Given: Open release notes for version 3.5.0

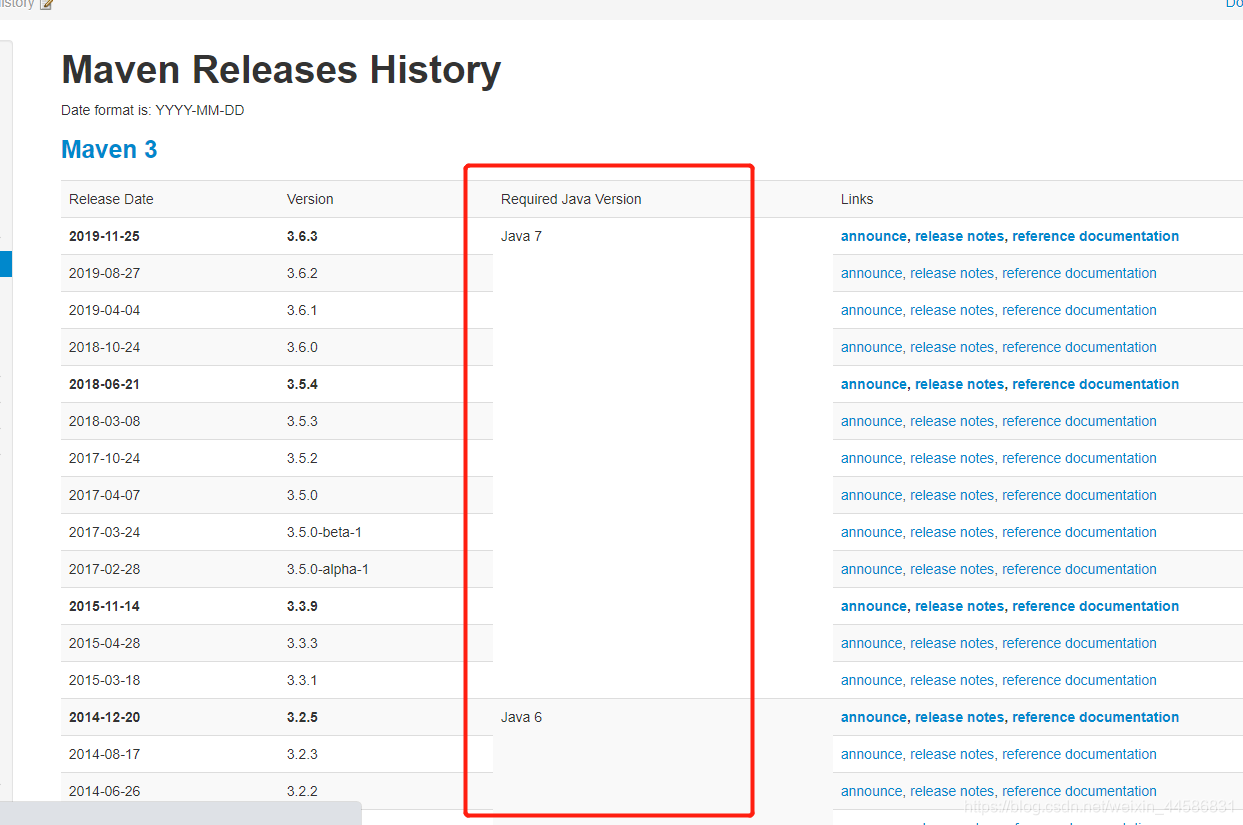Looking at the screenshot, I should [x=952, y=496].
